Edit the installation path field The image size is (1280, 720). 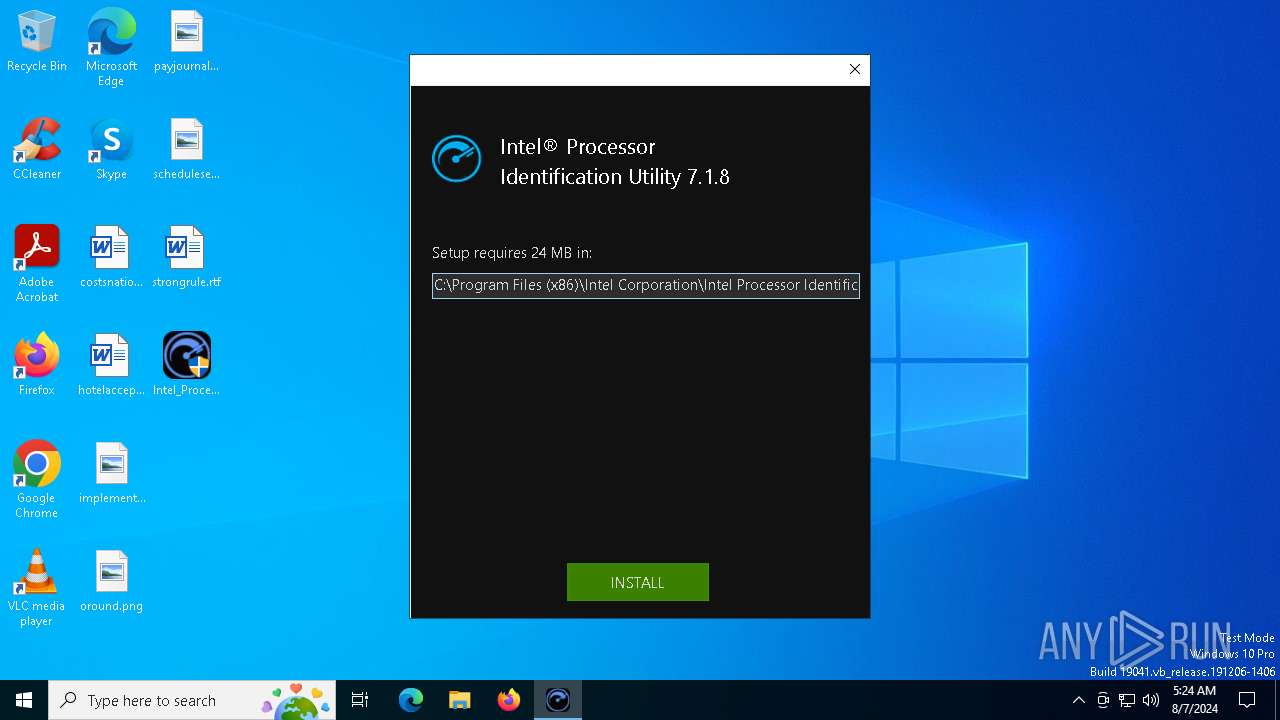(x=645, y=285)
